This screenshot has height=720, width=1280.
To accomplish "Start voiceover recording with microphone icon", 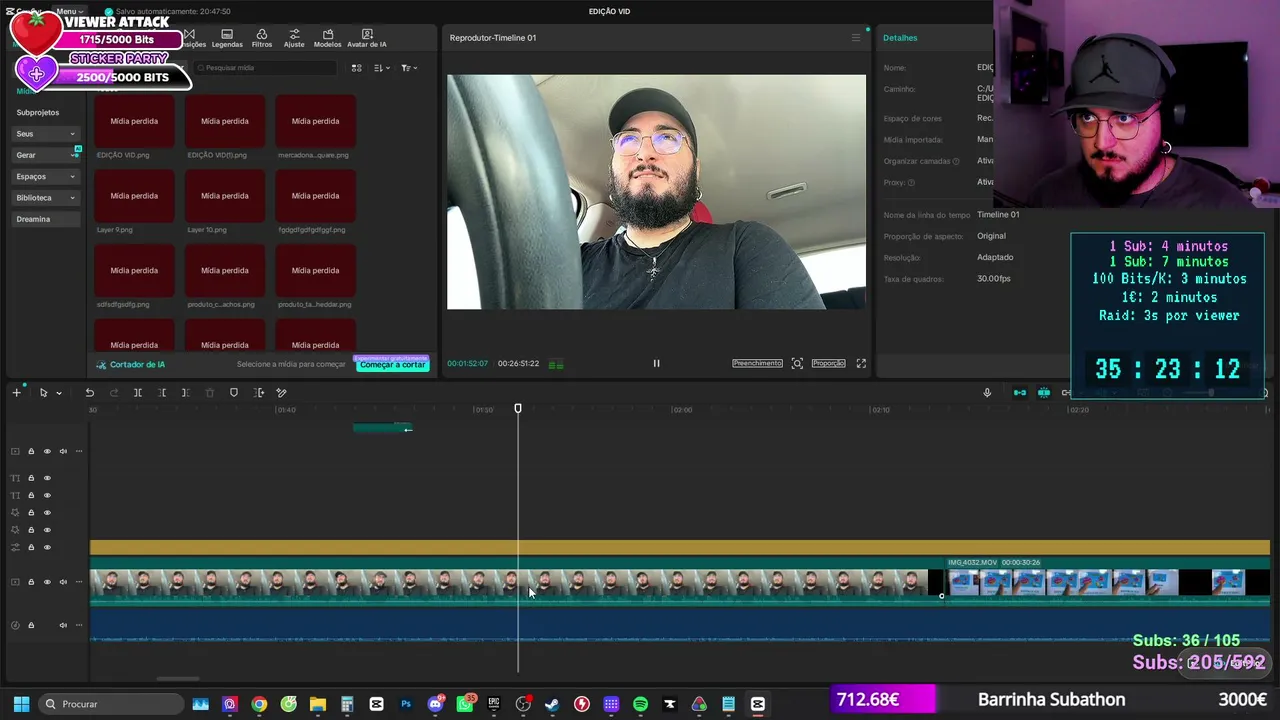I will (x=987, y=393).
